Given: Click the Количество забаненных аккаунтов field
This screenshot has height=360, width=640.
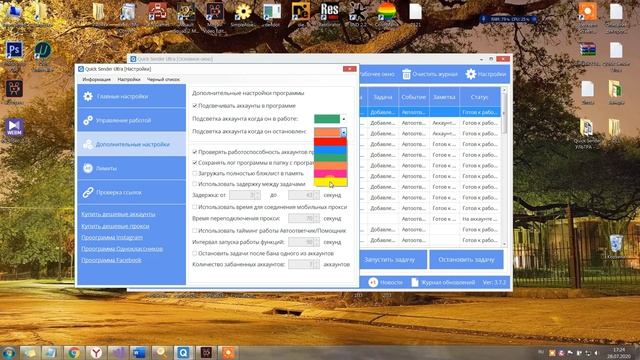Looking at the screenshot, I should [x=304, y=264].
